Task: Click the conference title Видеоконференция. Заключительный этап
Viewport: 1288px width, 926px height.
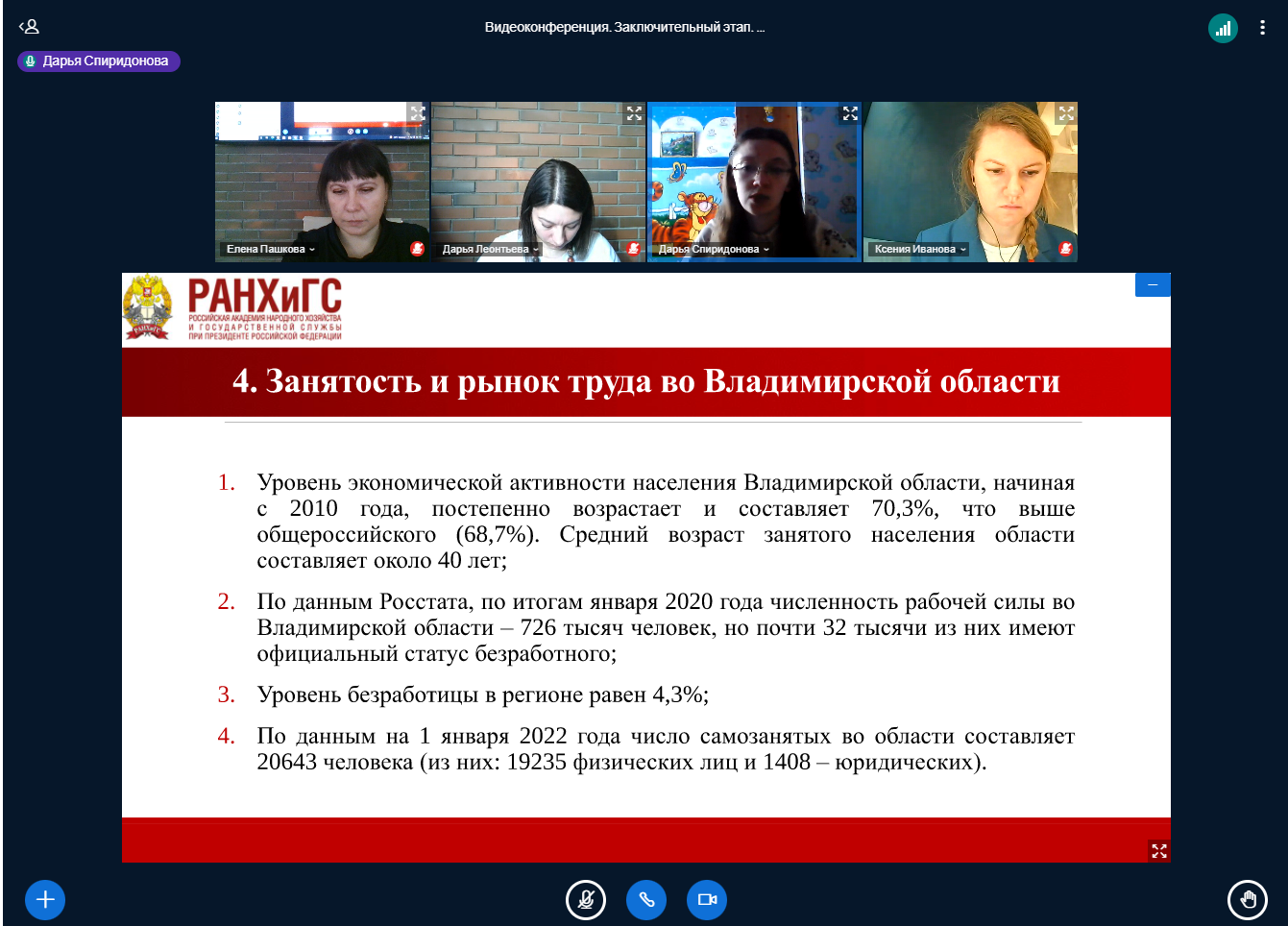Action: pos(624,27)
